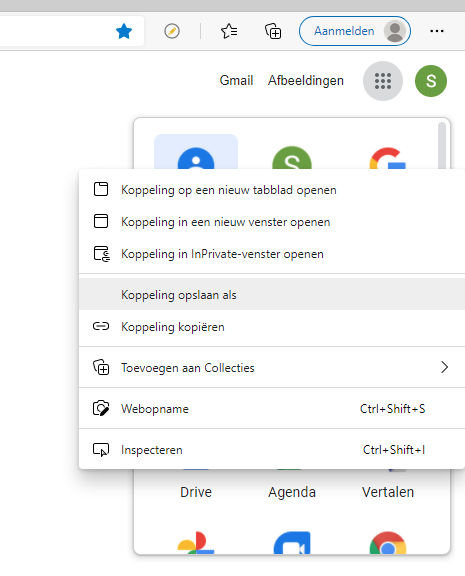
Task: Choose Koppeling opslaan als
Action: click(272, 295)
